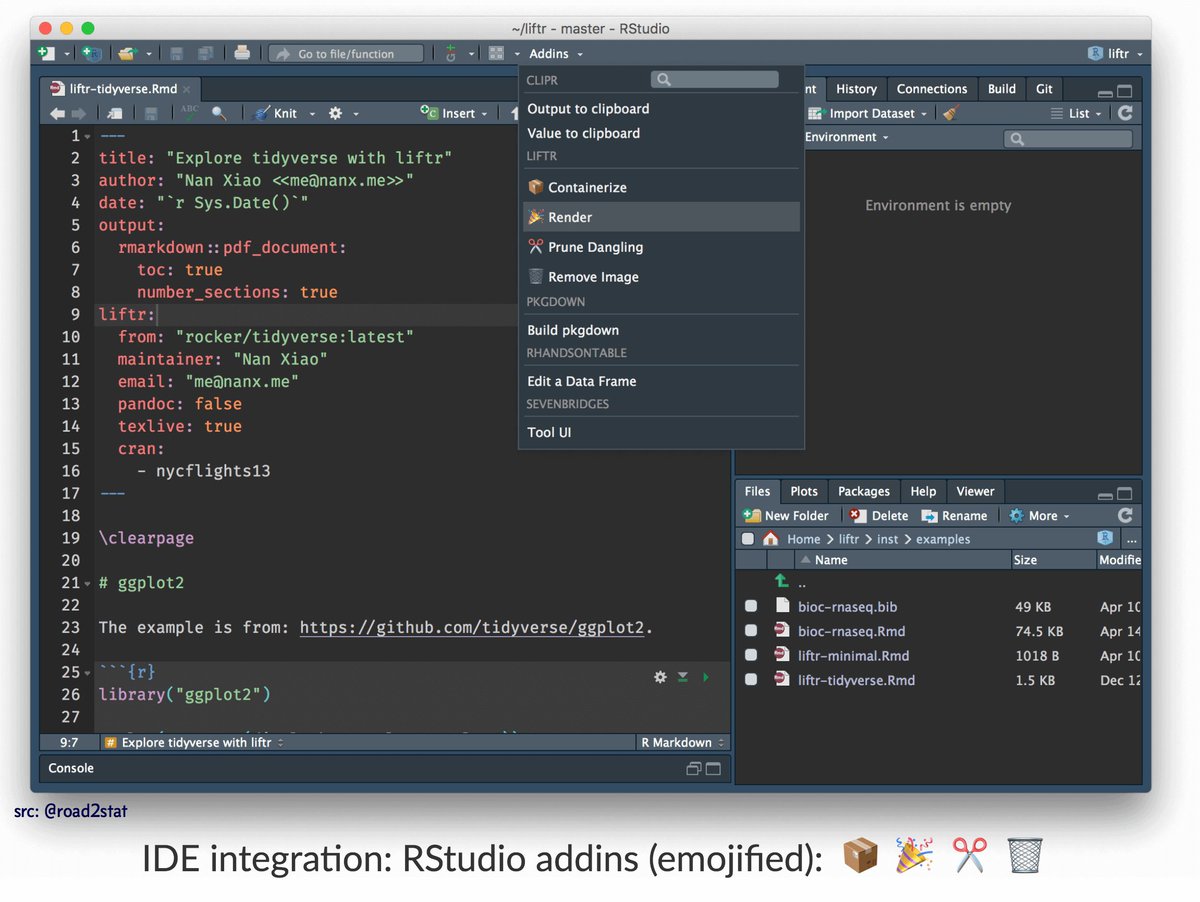Click the spell check ABC icon
Viewport: 1200px width, 902px height.
click(x=190, y=113)
